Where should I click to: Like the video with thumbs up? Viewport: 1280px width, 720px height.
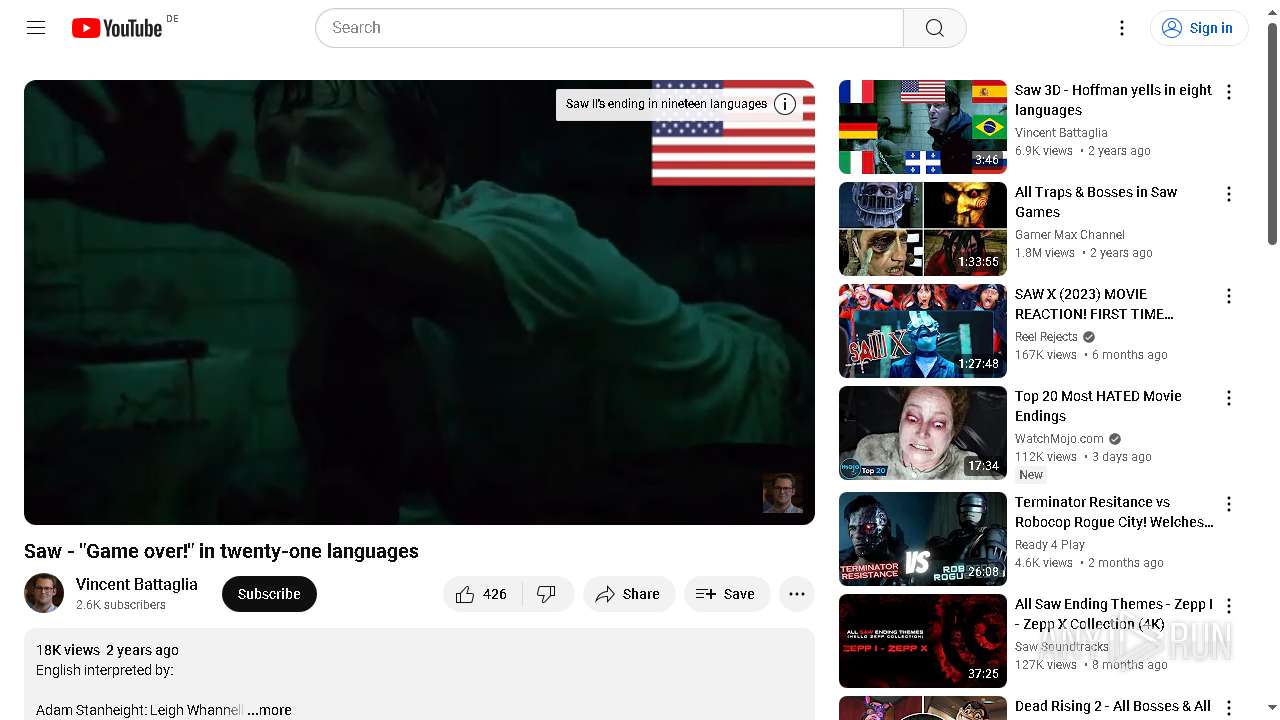coord(483,594)
